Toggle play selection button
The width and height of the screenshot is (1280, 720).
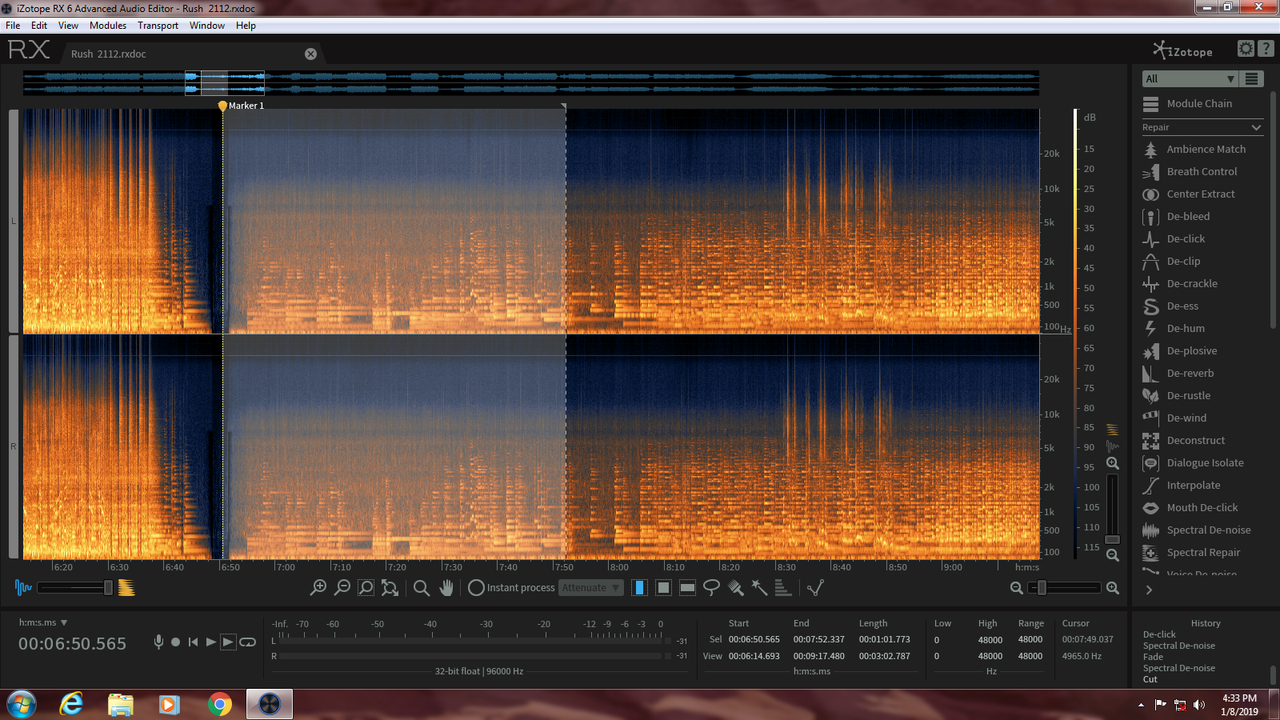tap(229, 642)
